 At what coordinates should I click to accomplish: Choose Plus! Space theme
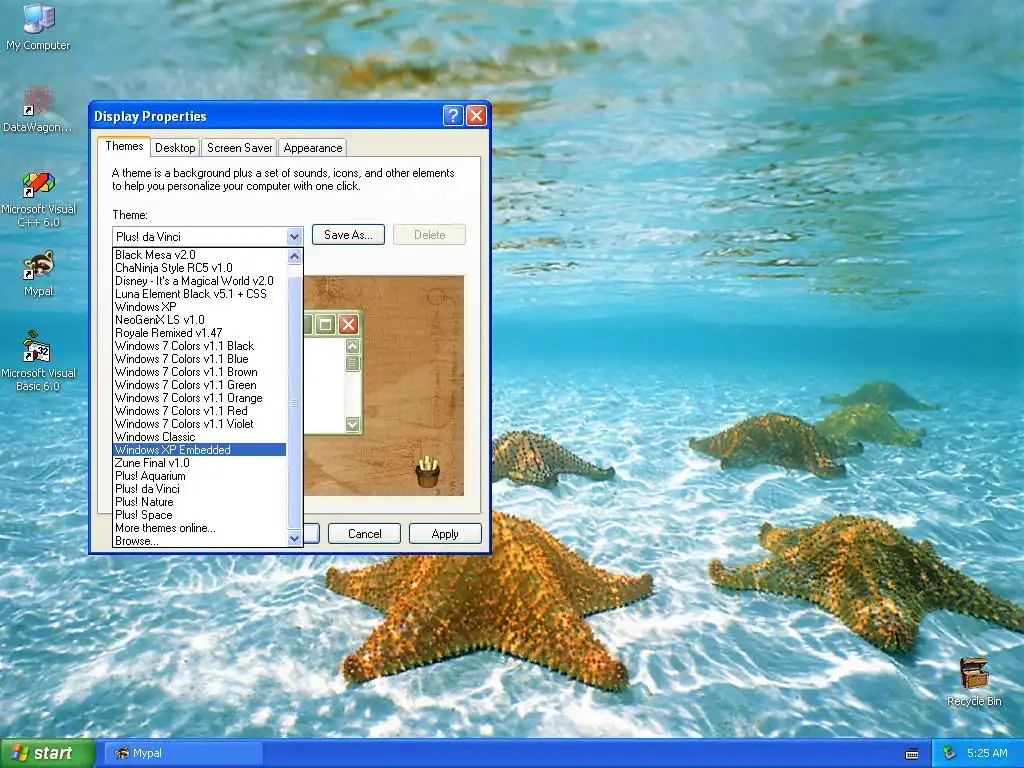(200, 515)
